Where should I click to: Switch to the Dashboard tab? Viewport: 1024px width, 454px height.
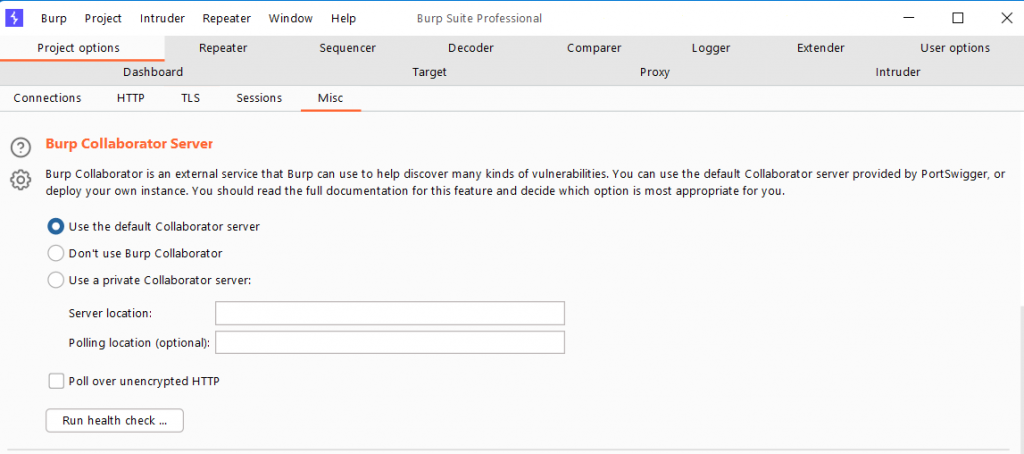pos(153,72)
